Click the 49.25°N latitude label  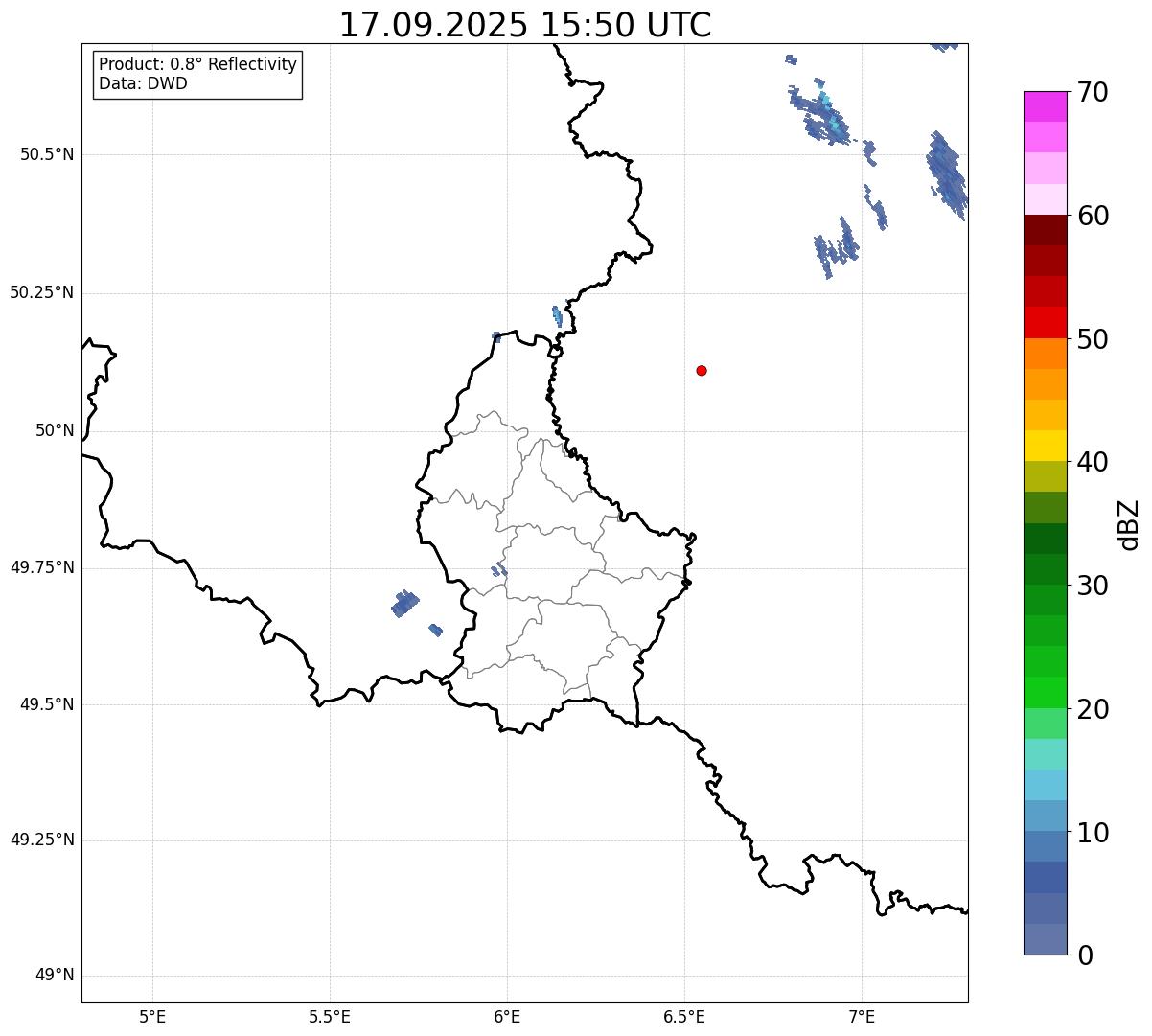(41, 840)
